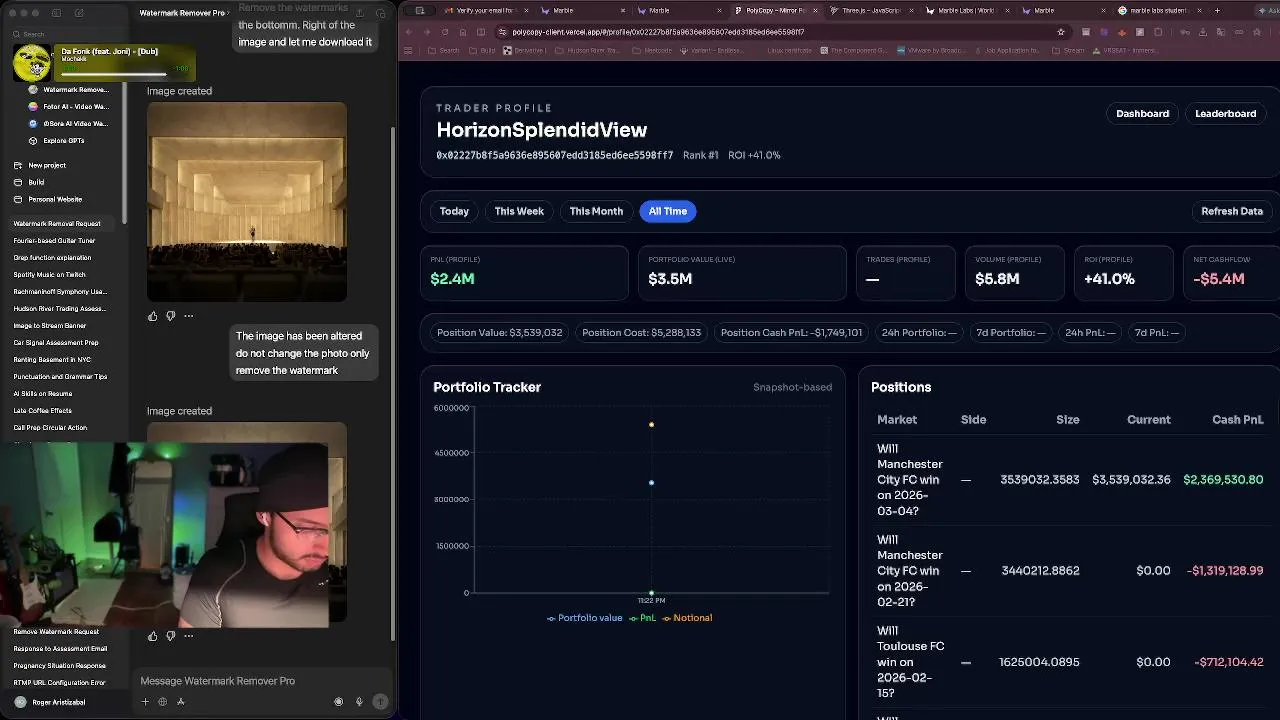
Task: Toggle Portfolio value series in chart legend
Action: point(585,618)
